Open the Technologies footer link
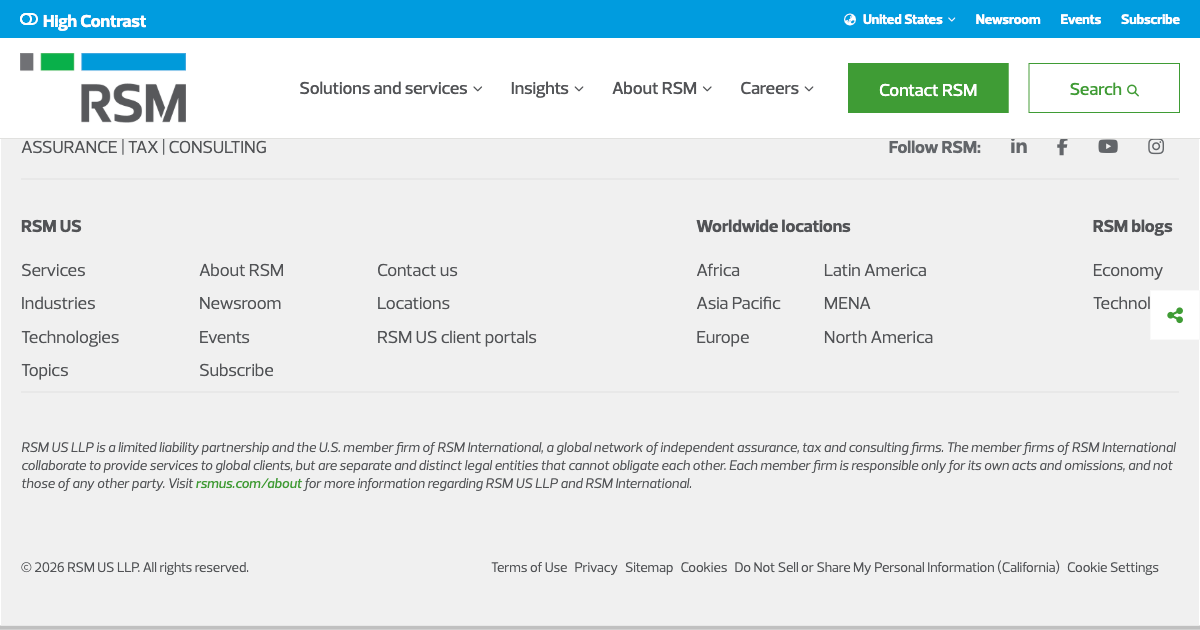This screenshot has height=630, width=1200. pyautogui.click(x=70, y=337)
